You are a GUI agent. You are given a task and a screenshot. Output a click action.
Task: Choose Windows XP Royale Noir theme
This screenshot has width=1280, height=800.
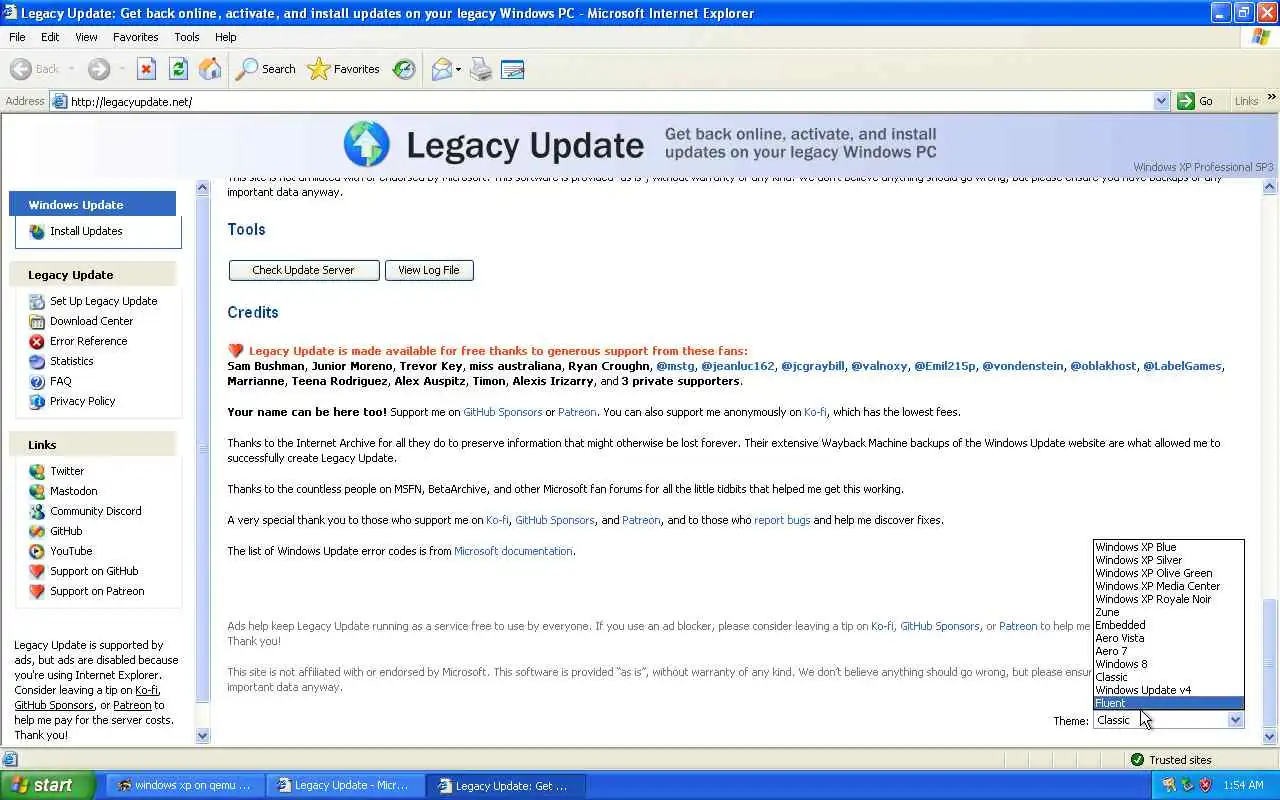click(1169, 599)
